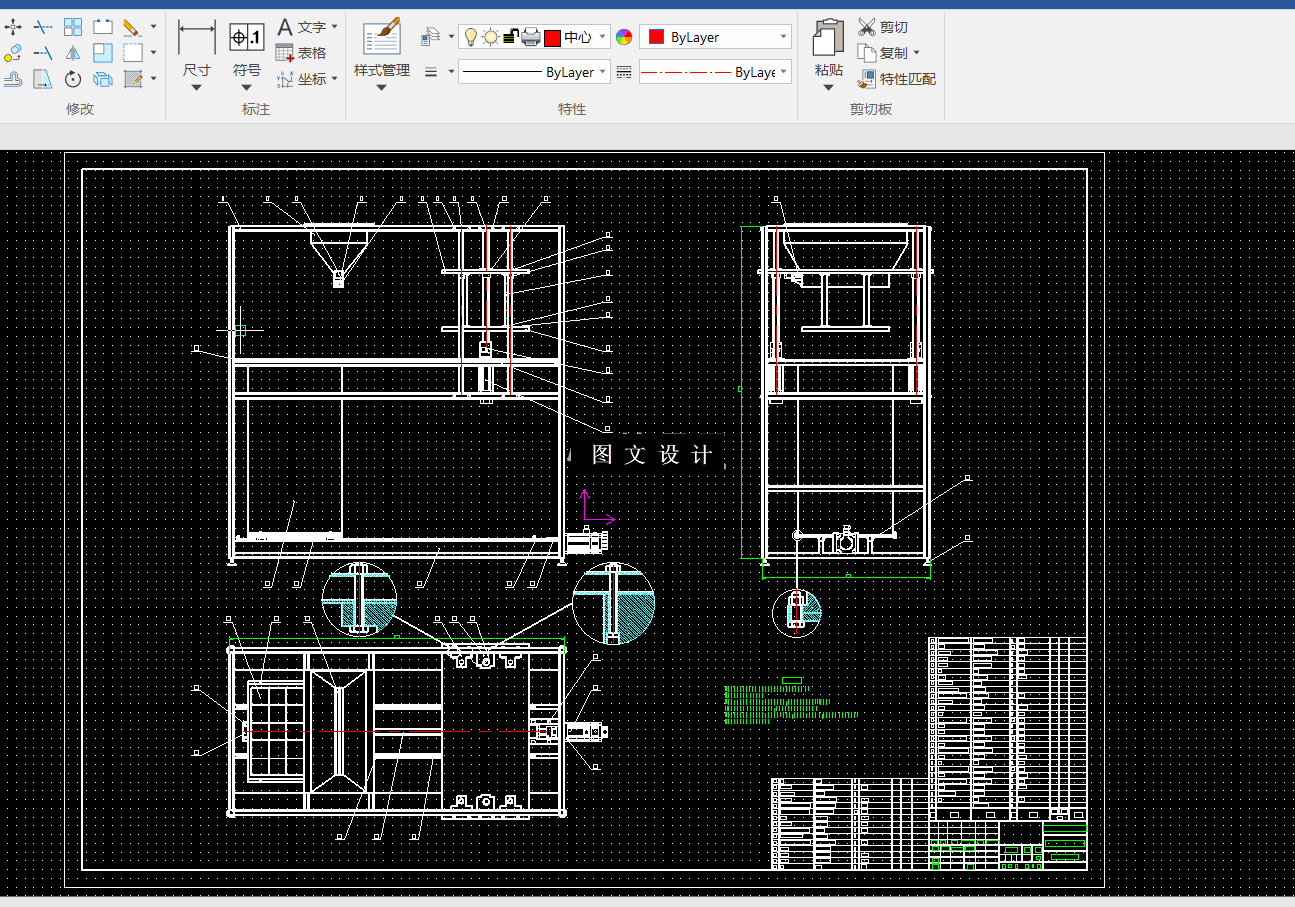Click the red layer color swatch
This screenshot has height=907, width=1295.
click(x=552, y=38)
